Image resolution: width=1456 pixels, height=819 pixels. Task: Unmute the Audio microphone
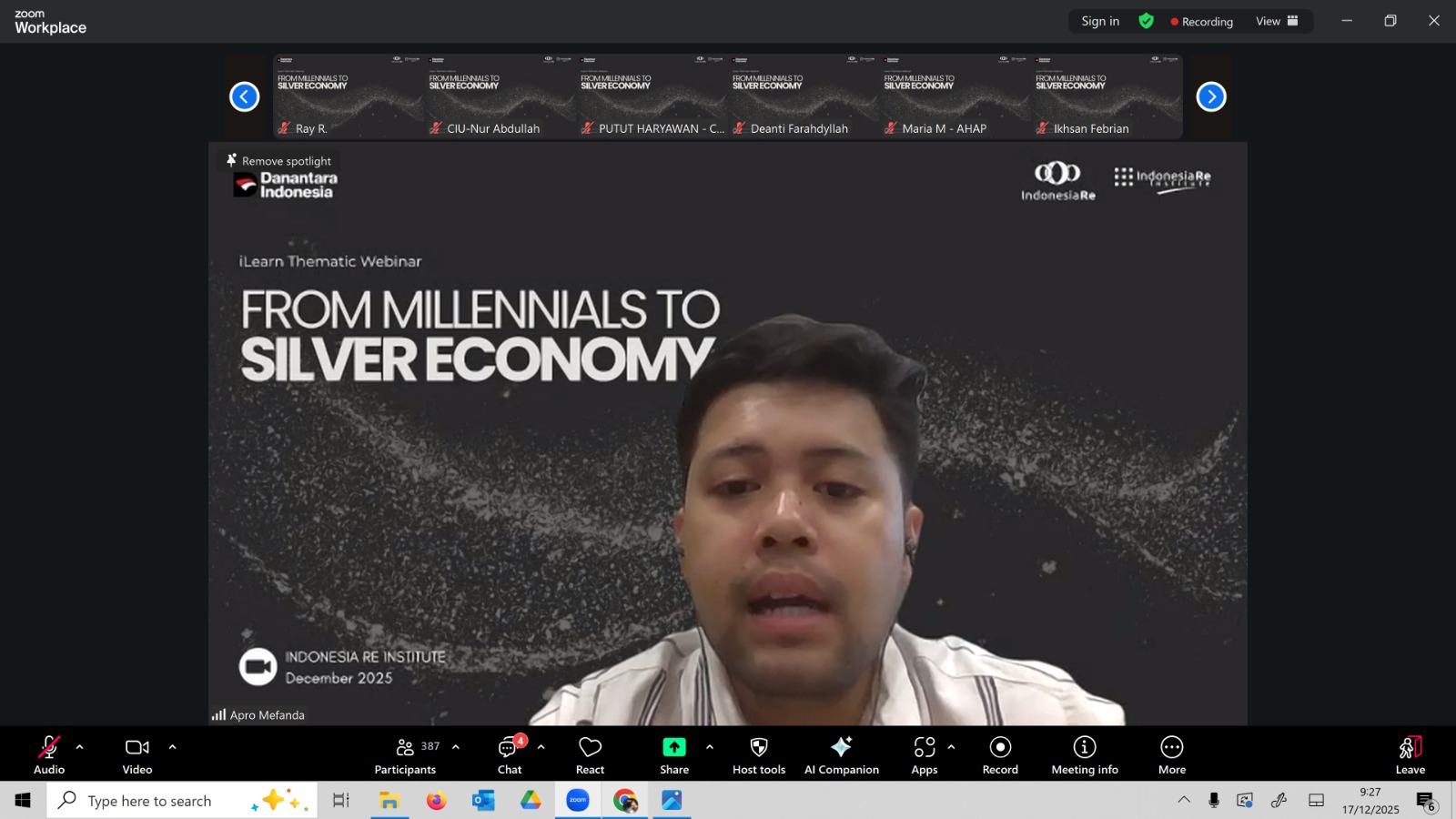point(49,755)
